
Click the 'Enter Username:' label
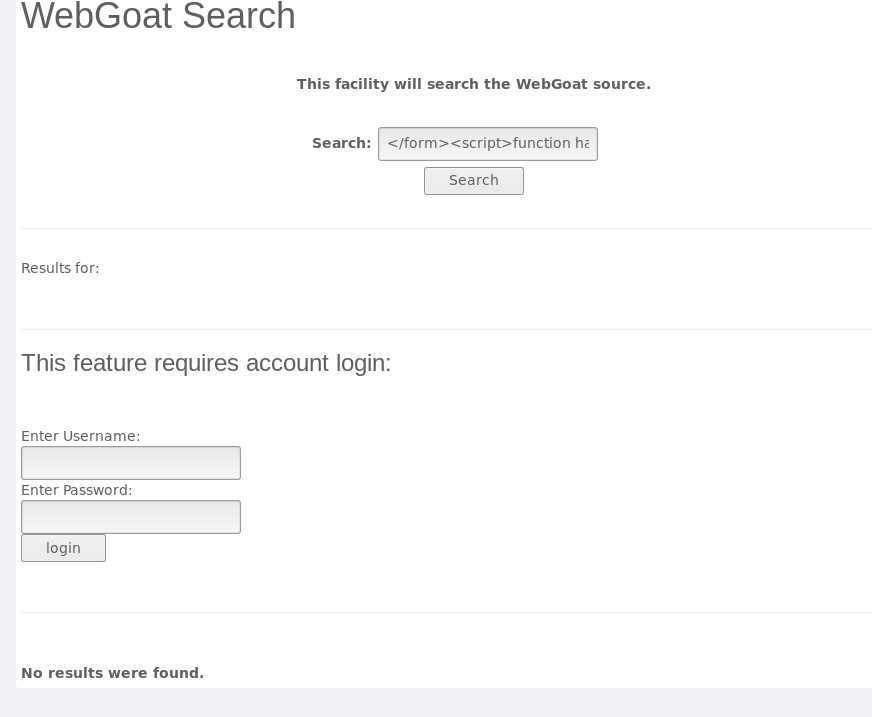click(x=81, y=436)
